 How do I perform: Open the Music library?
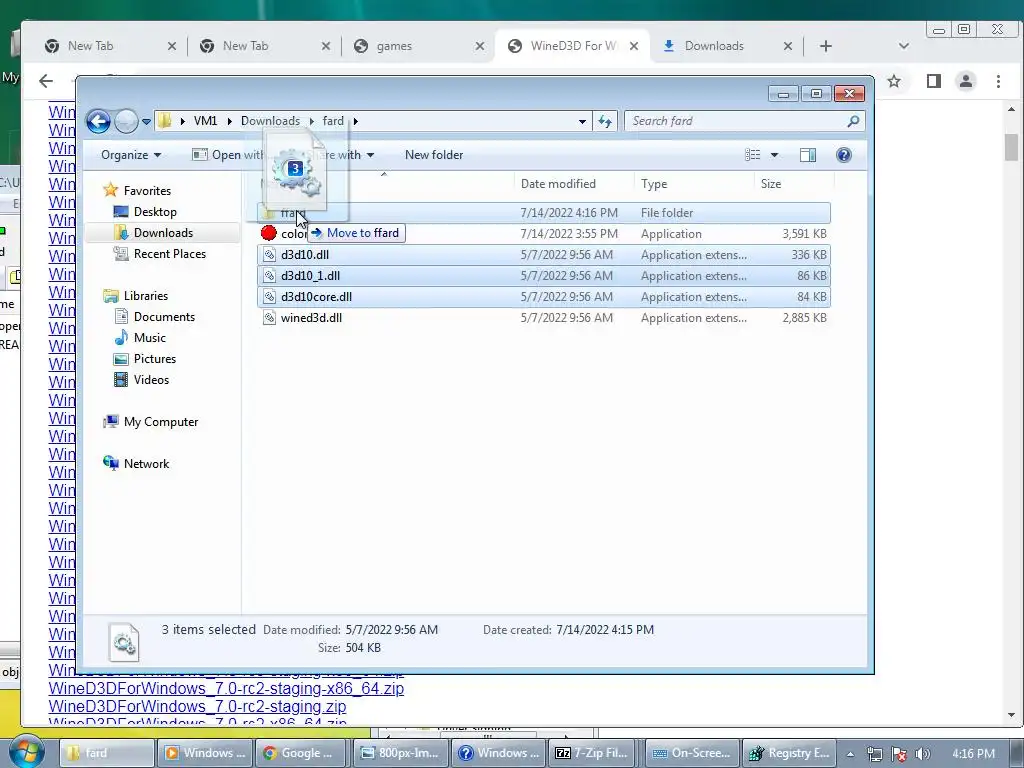point(150,337)
